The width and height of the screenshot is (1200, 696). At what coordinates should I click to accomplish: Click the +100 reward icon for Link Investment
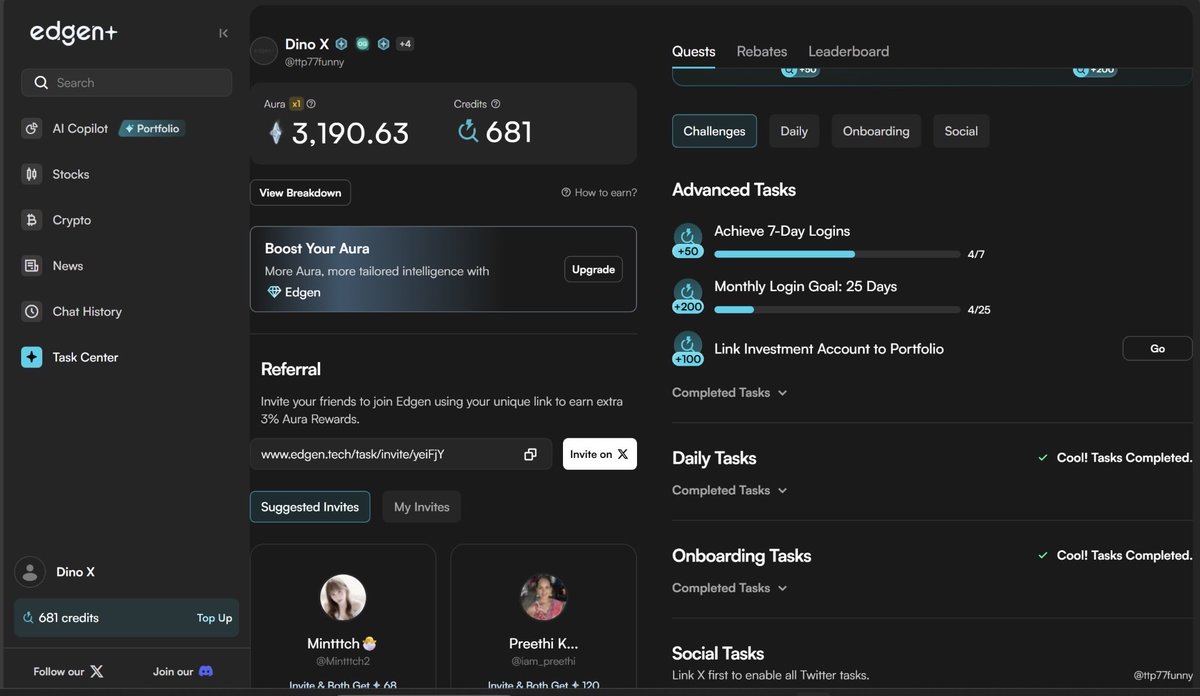(688, 349)
